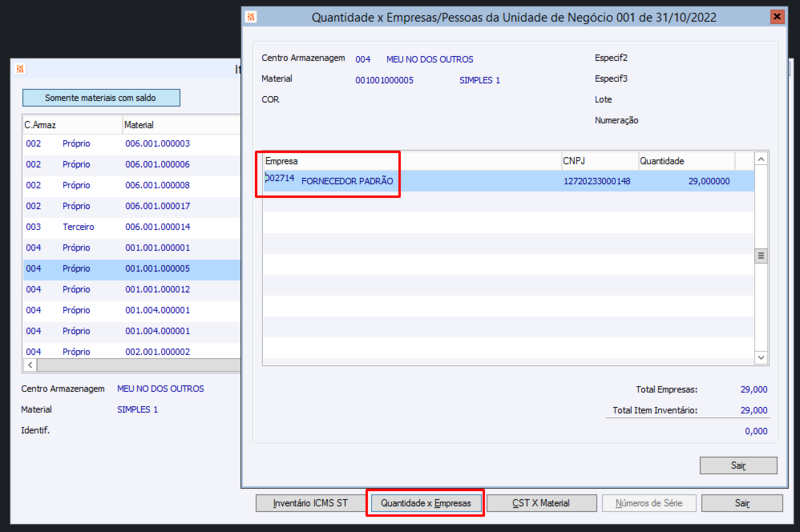Click the background inventory window app icon

(20, 69)
